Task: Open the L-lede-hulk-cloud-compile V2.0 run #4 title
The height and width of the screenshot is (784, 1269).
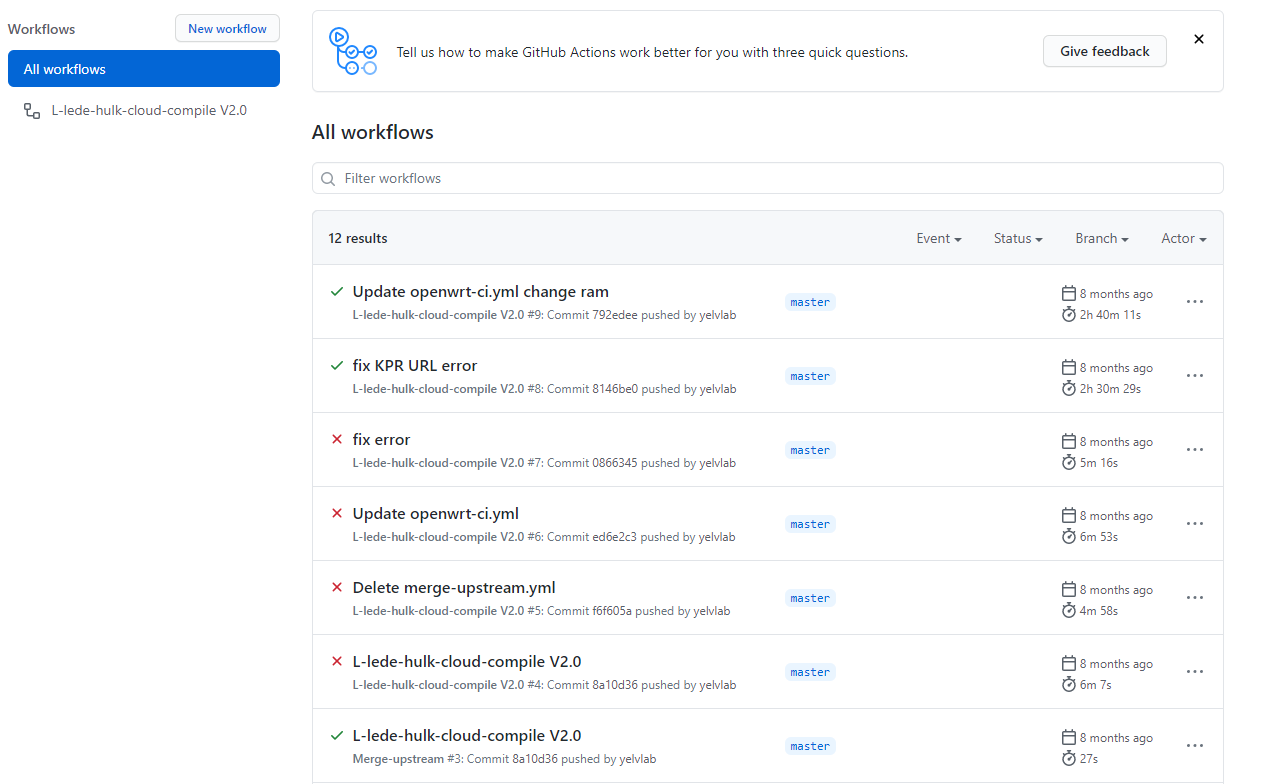Action: pos(467,662)
